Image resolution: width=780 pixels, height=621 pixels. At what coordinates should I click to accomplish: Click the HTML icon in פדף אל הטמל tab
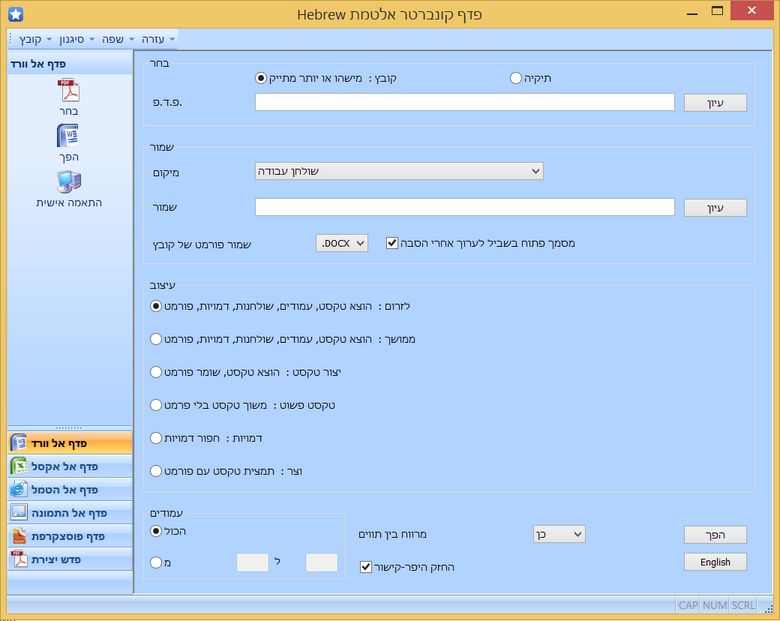coord(19,489)
